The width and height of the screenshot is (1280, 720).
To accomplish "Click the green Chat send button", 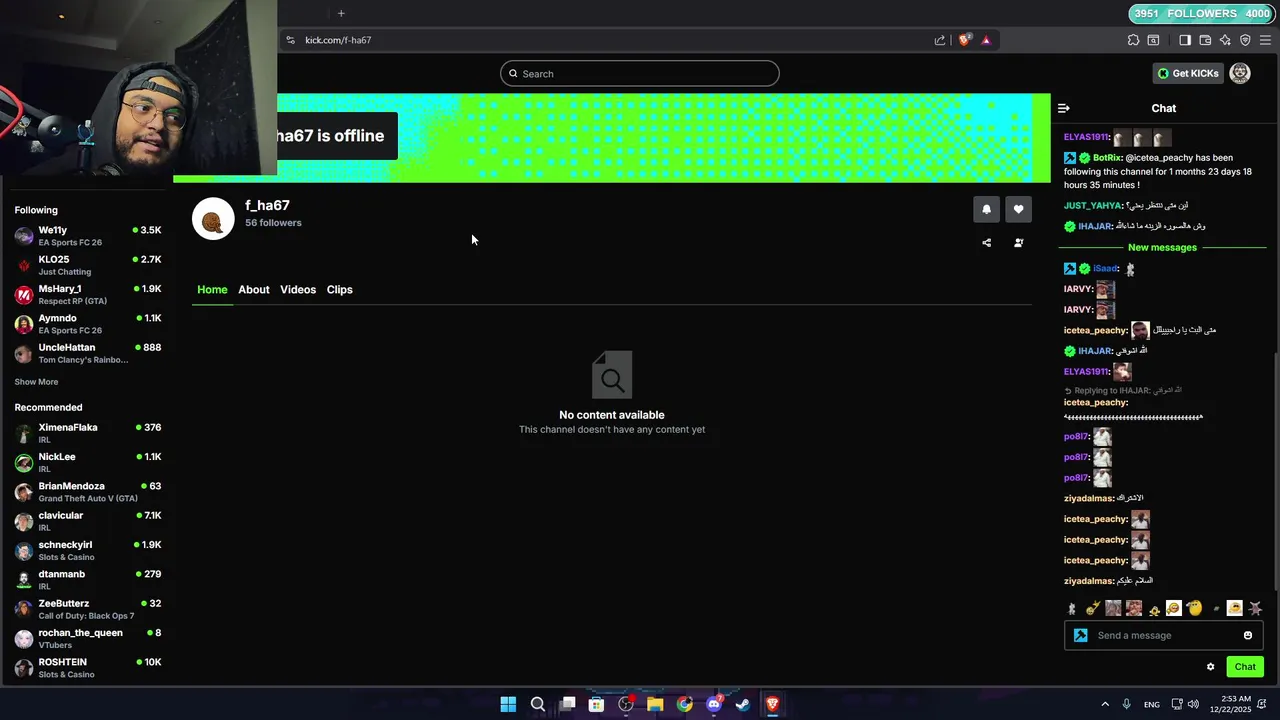I will (1245, 667).
